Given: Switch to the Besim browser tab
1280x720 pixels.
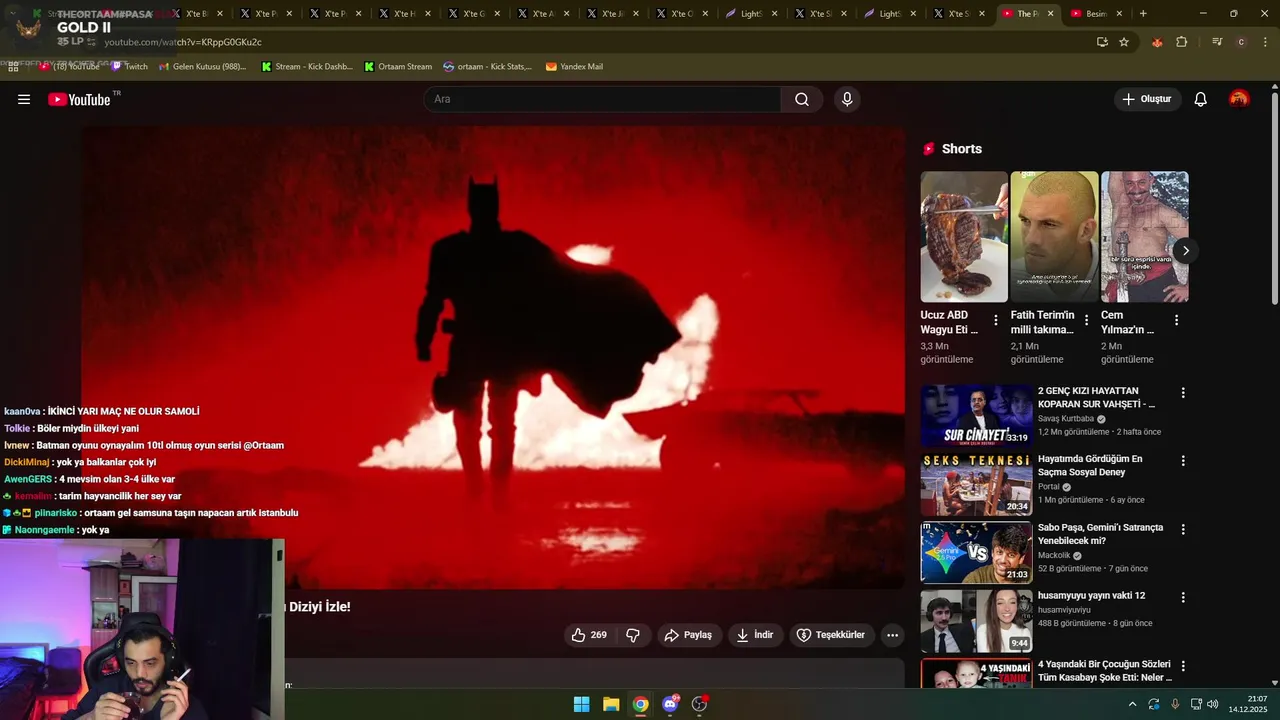Looking at the screenshot, I should pos(1096,14).
